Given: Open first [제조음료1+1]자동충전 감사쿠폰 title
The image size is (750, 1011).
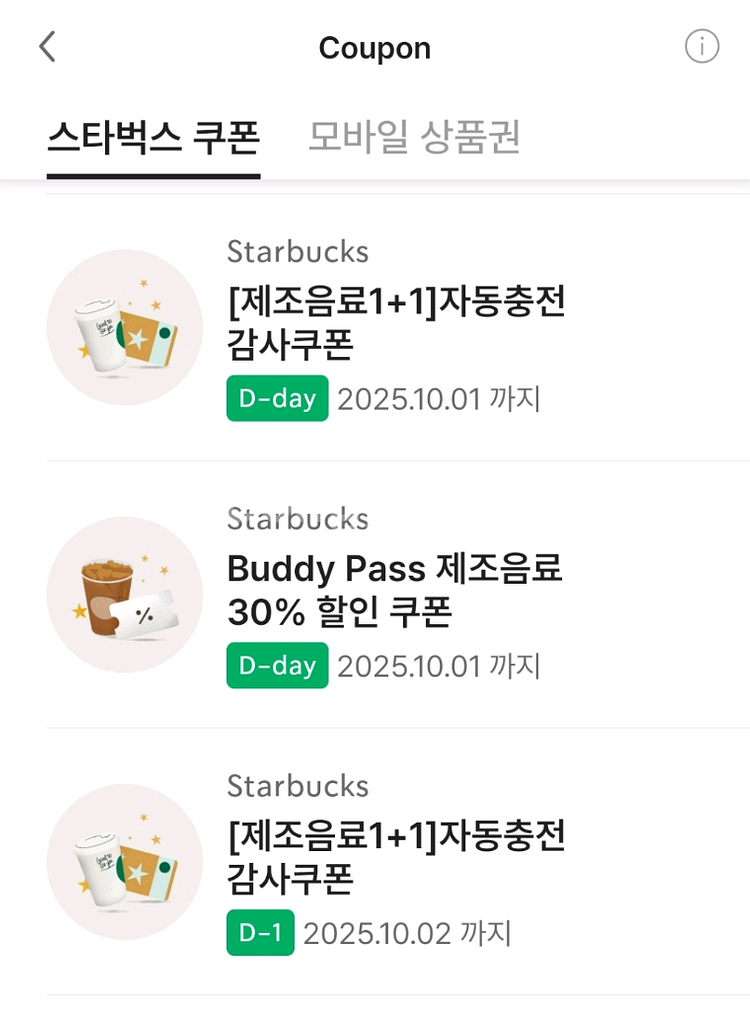Looking at the screenshot, I should click(396, 322).
